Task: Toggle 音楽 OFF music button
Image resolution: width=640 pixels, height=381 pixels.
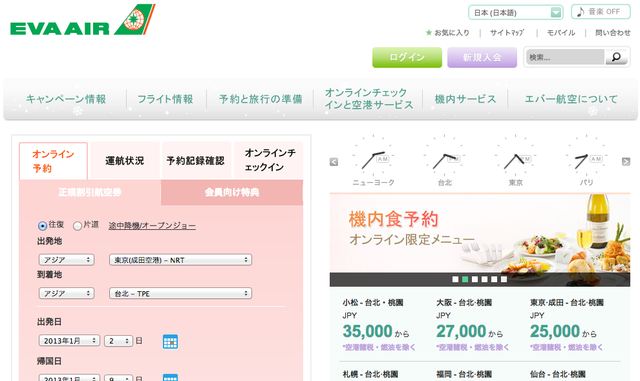Action: 600,12
